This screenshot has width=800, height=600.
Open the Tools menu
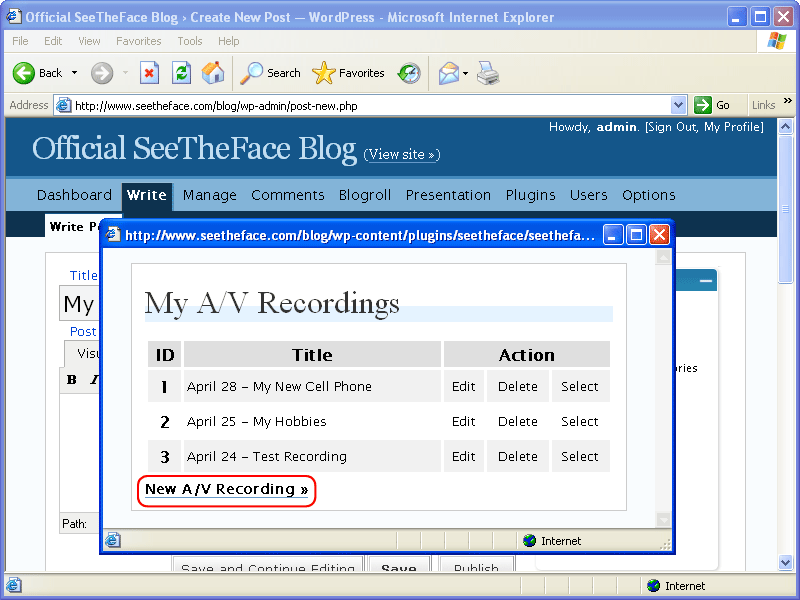190,41
